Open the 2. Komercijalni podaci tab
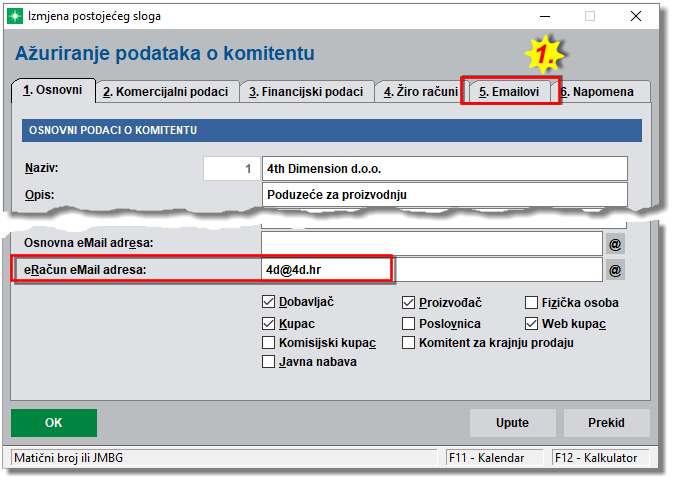This screenshot has width=675, height=482. click(166, 92)
